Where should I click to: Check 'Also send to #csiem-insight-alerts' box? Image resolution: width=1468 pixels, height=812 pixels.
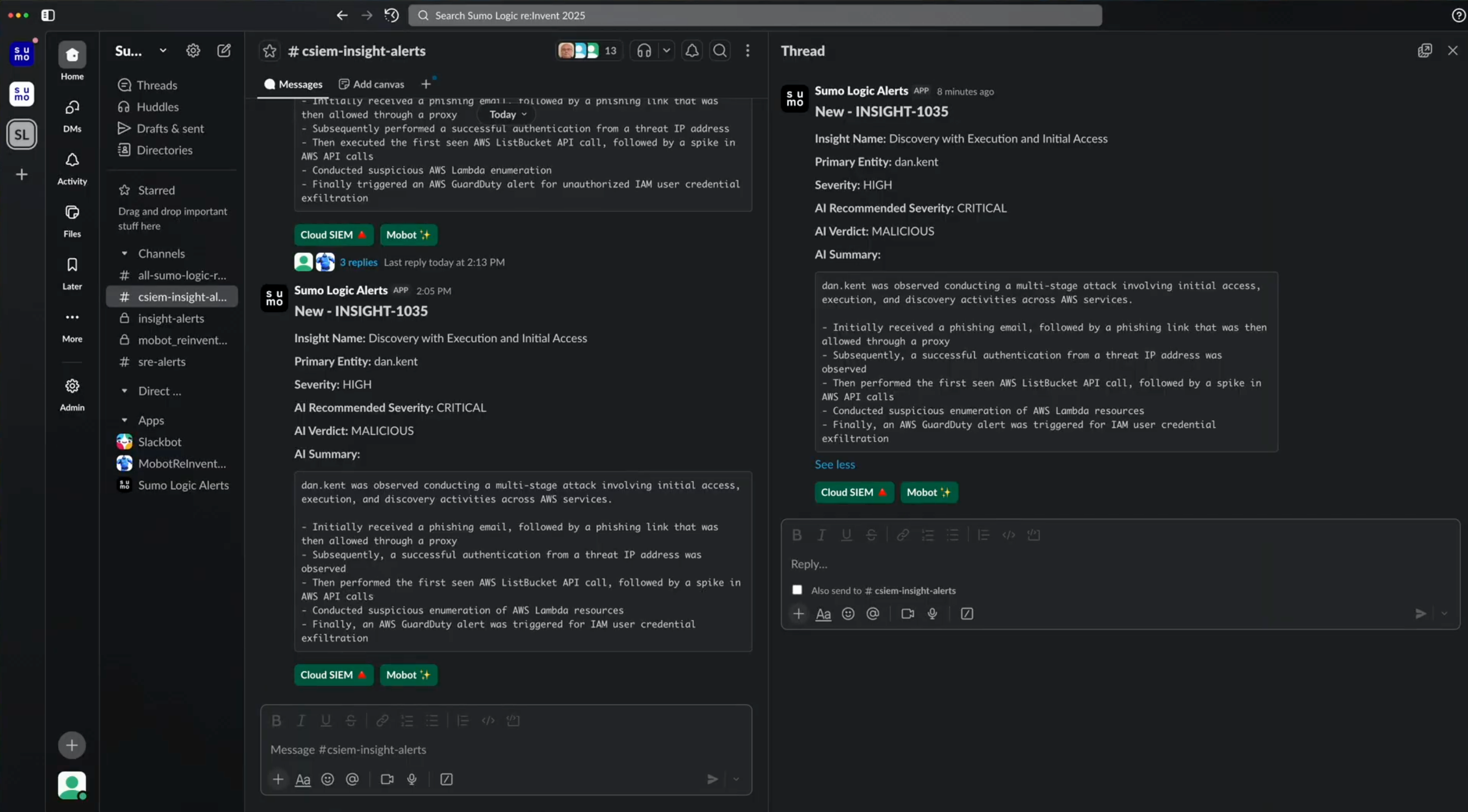[x=797, y=590]
